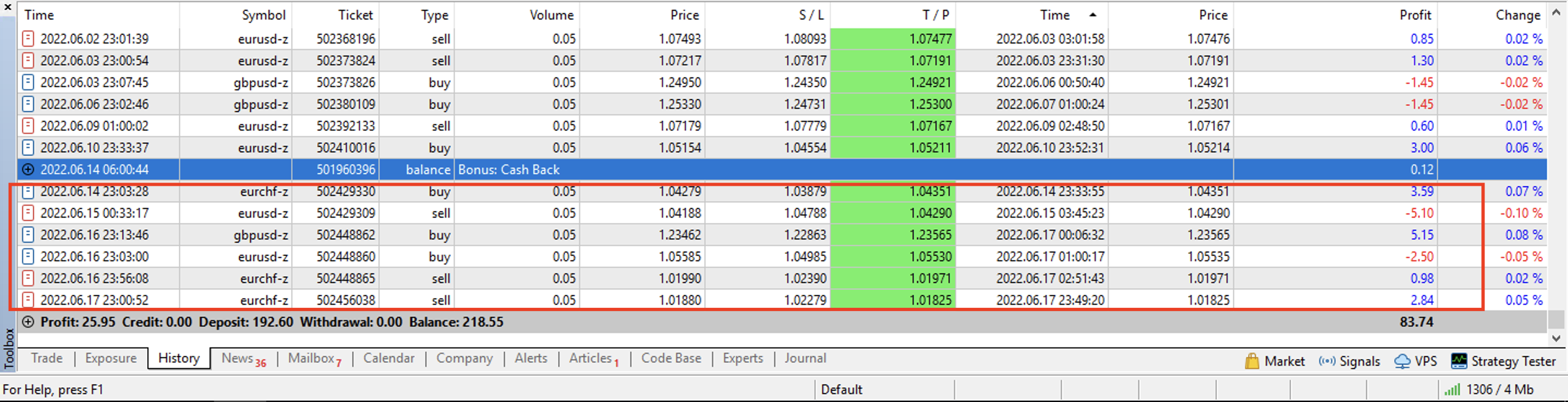Open the Company tab
This screenshot has height=402, width=1568.
[x=465, y=358]
